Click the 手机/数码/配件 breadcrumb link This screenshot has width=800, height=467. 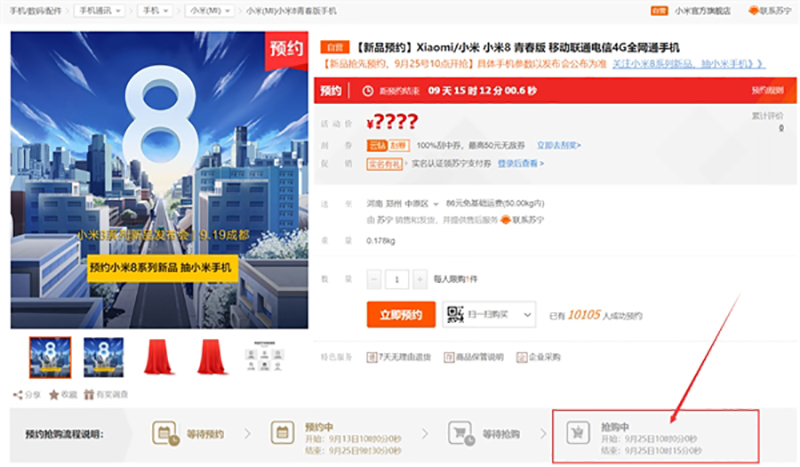(x=36, y=11)
